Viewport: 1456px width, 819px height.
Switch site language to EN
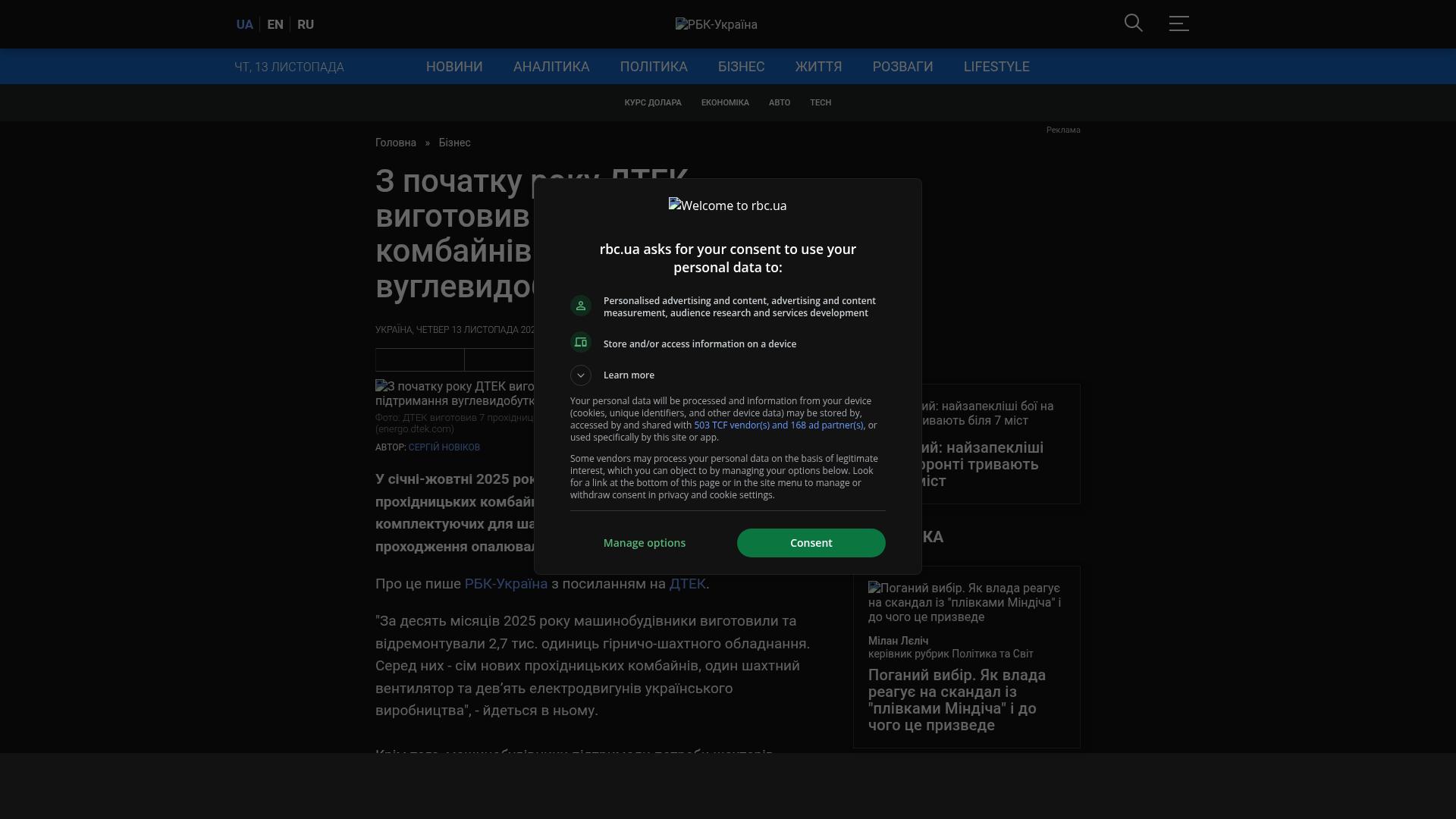(275, 24)
